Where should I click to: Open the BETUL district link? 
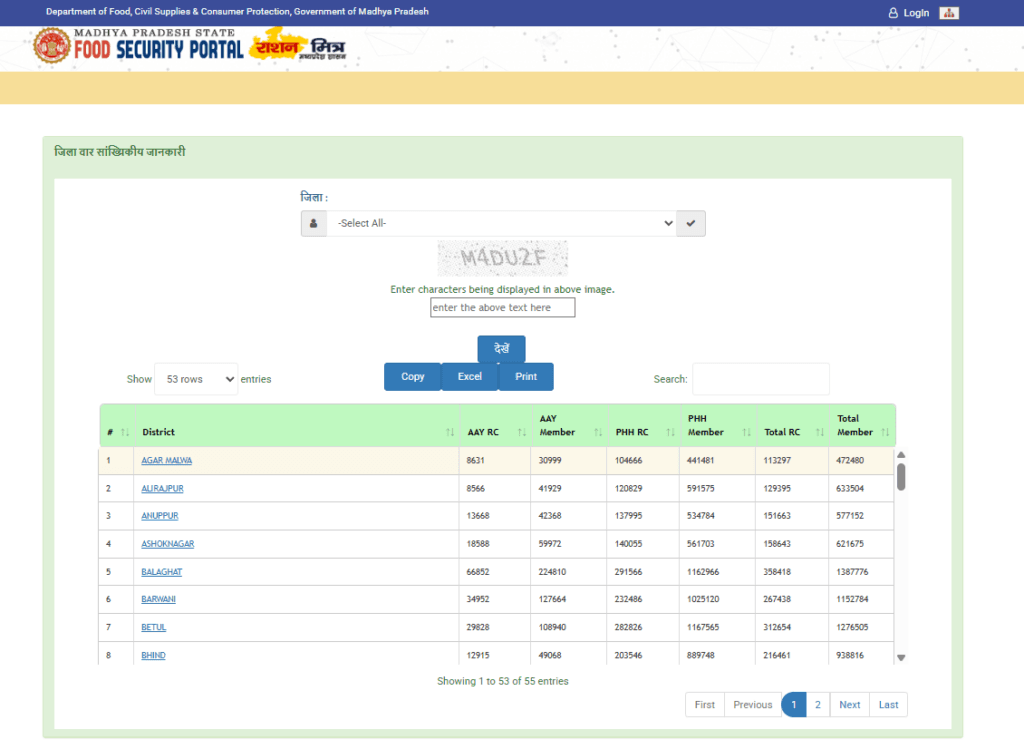click(153, 628)
